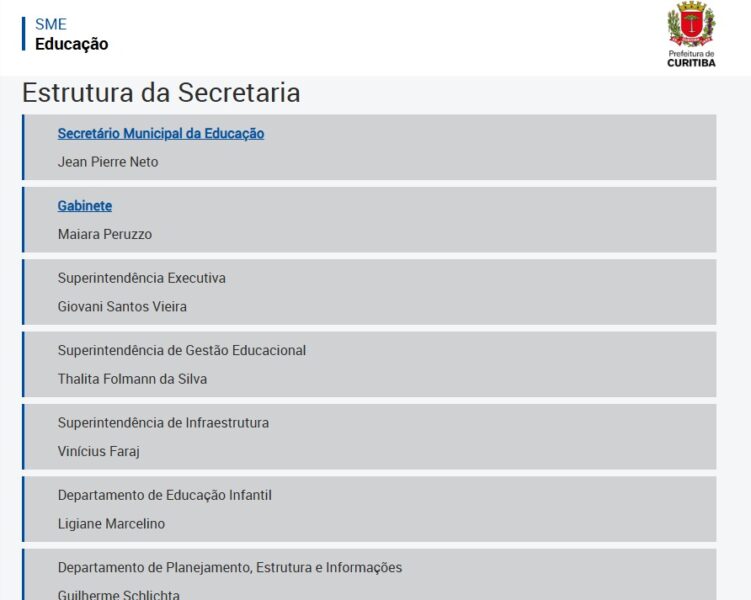751x600 pixels.
Task: Select the Superintendência de Infraestrutura entry
Action: 163,423
